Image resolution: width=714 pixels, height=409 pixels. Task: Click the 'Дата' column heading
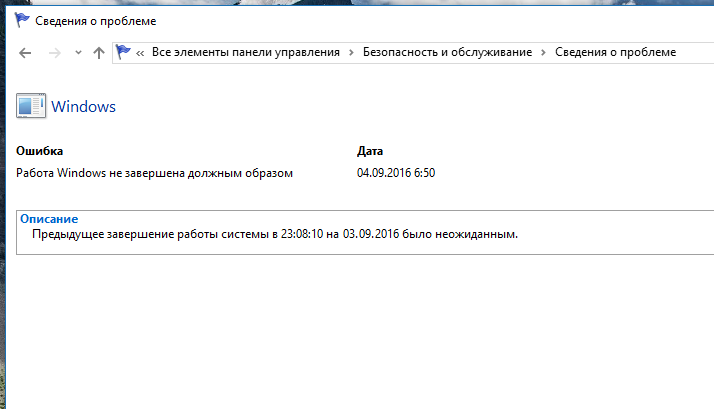[370, 151]
